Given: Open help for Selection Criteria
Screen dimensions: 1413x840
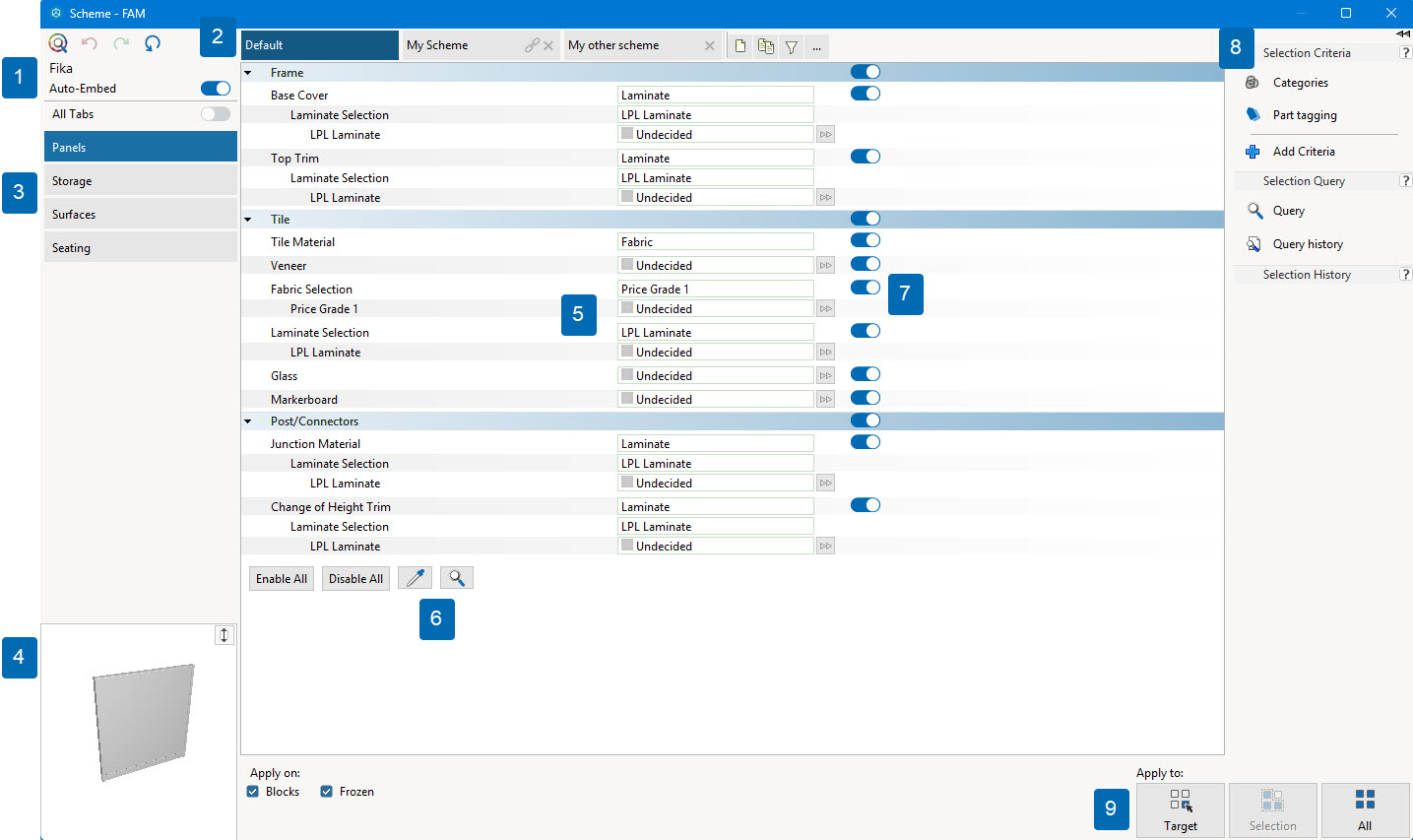Looking at the screenshot, I should (1406, 53).
